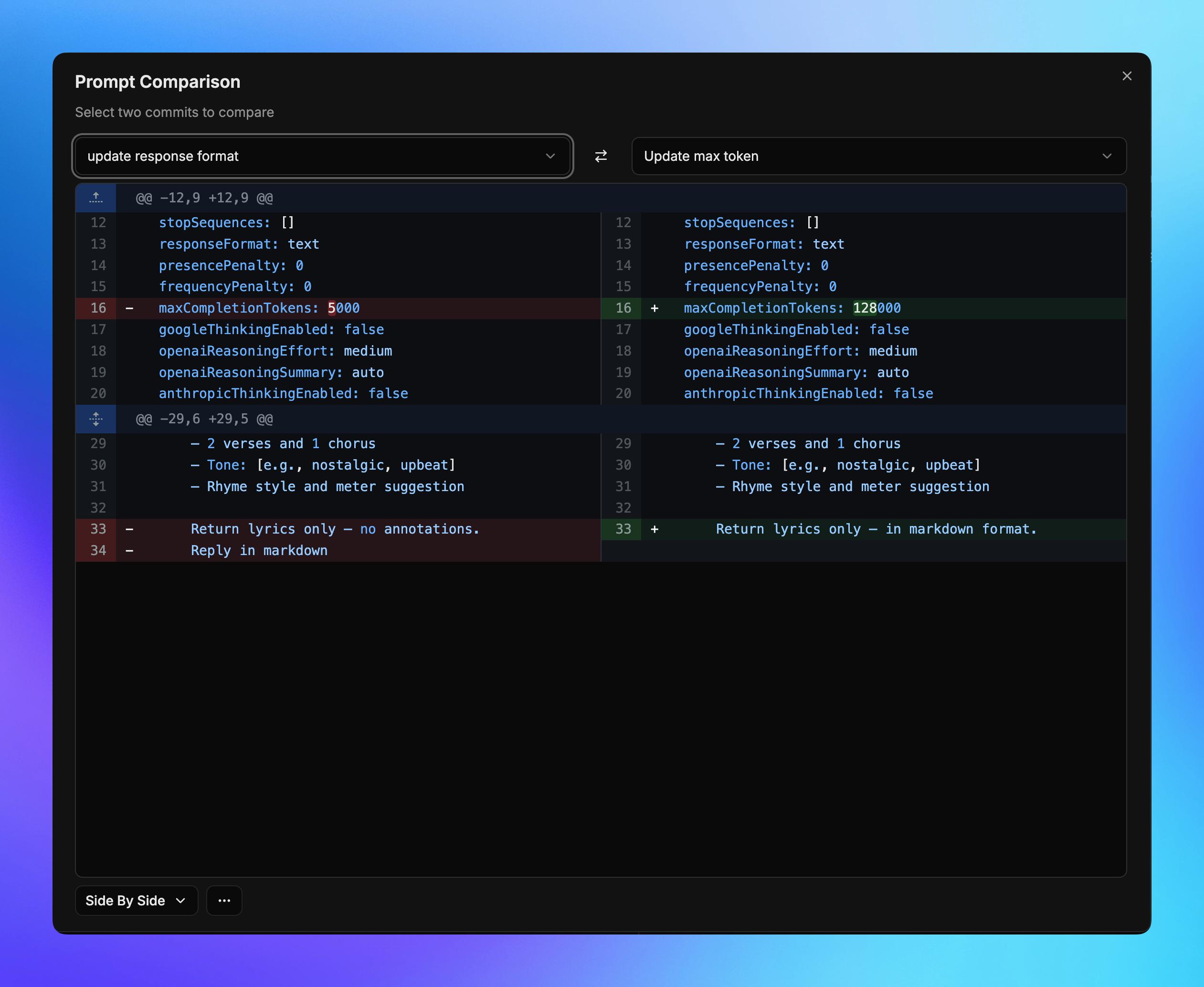Click chevron next to Side By Side

click(x=181, y=901)
